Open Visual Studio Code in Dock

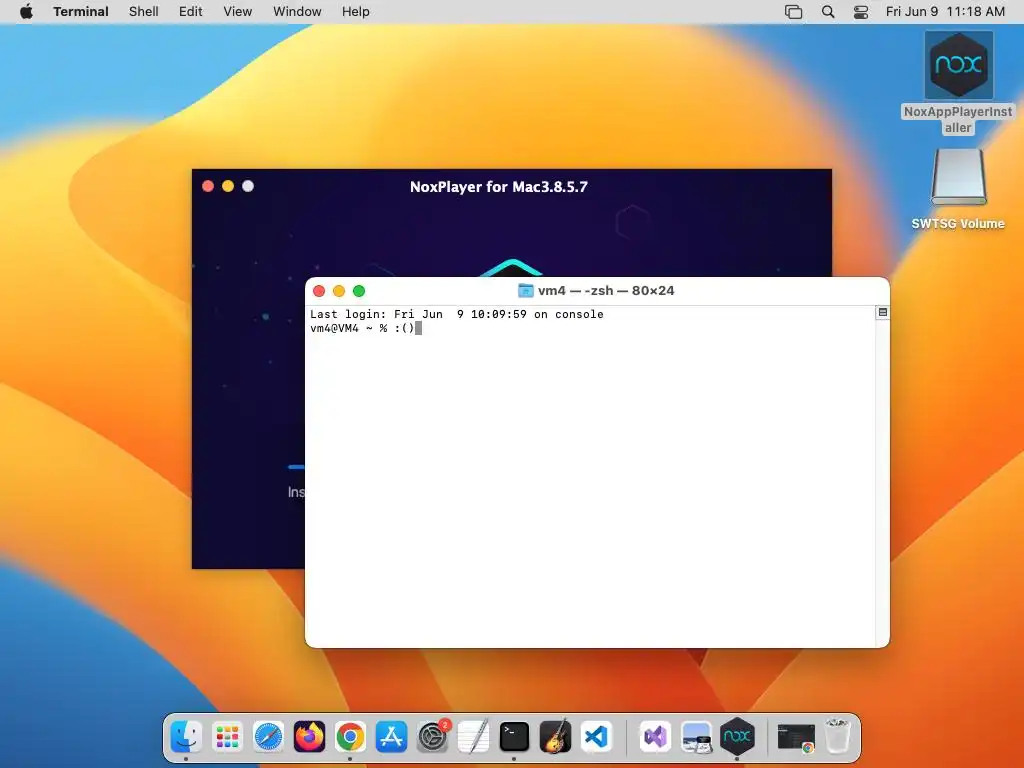tap(596, 737)
